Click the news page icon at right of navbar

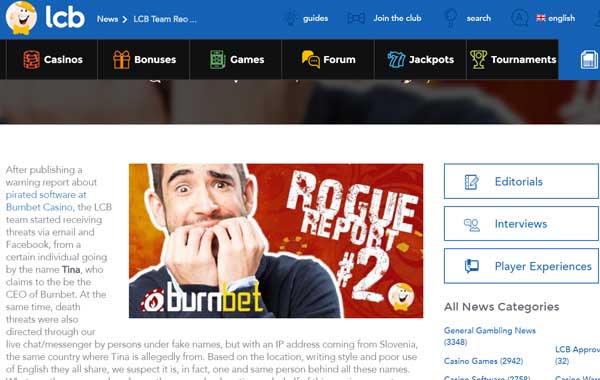(589, 60)
